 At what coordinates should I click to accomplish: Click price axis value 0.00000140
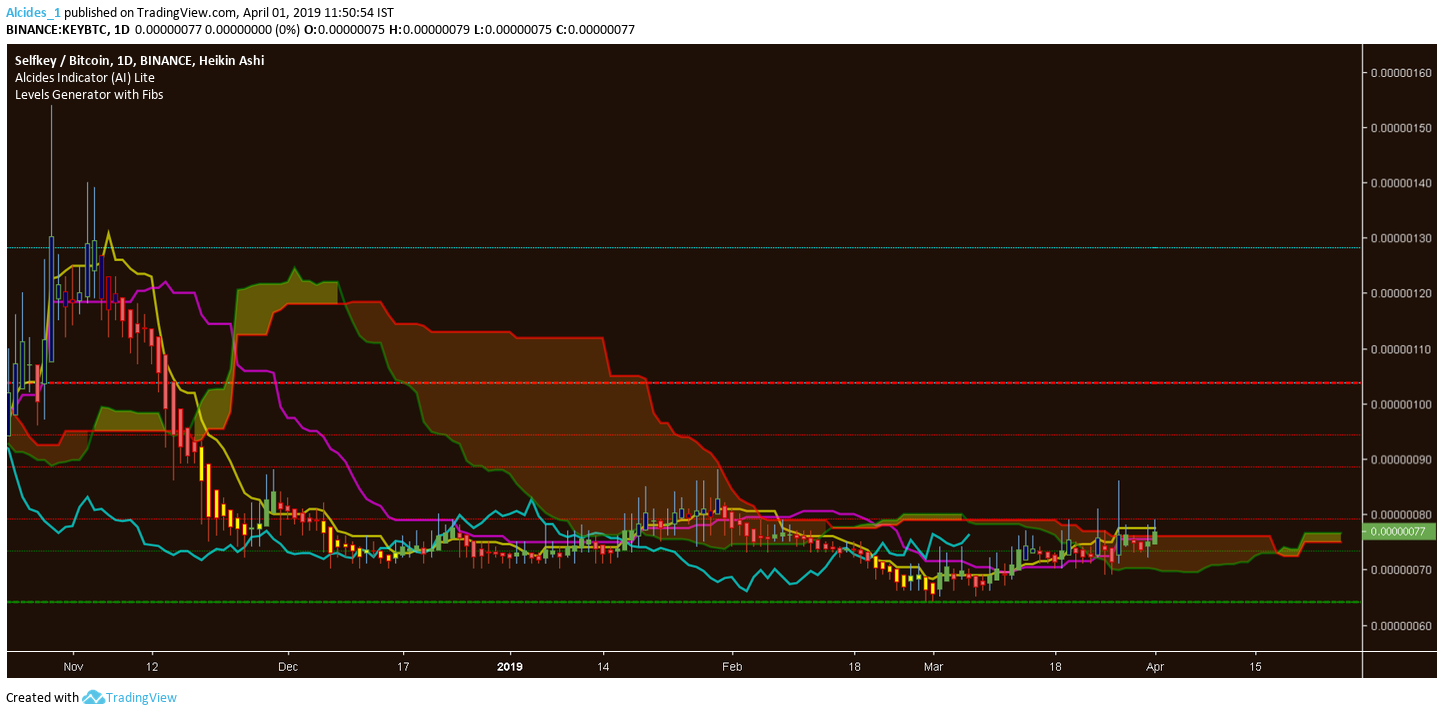[1400, 183]
